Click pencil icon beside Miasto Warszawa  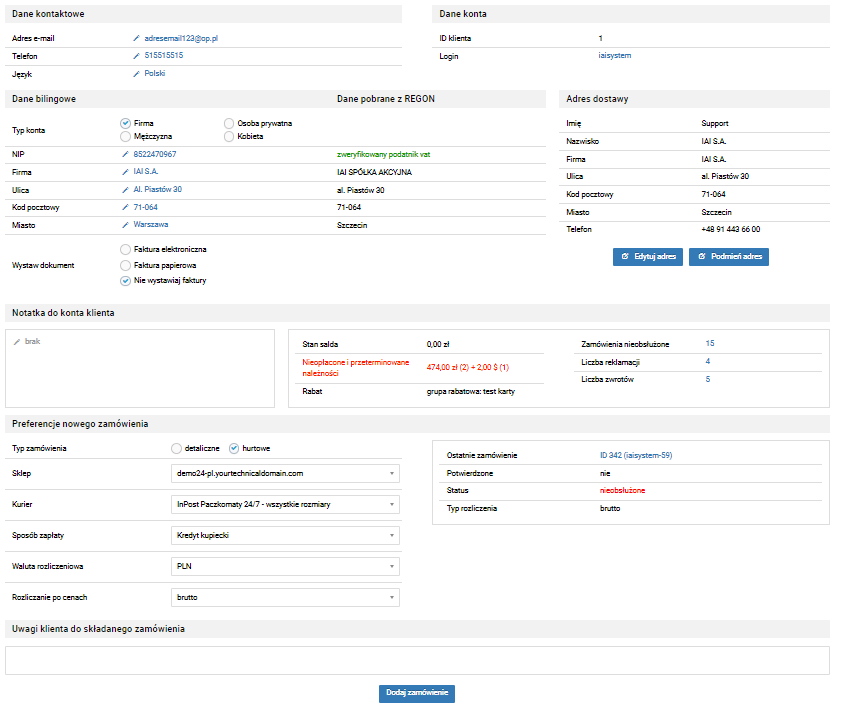coord(126,225)
